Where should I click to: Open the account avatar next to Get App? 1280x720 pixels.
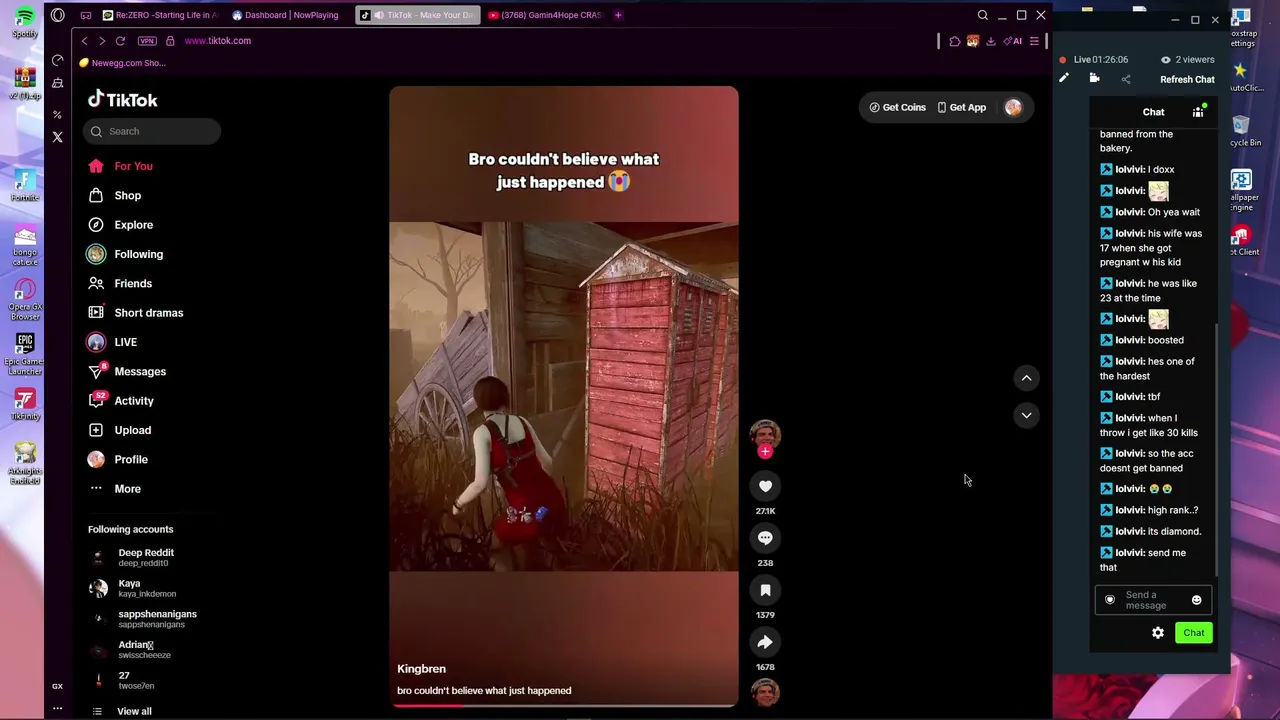click(1013, 107)
